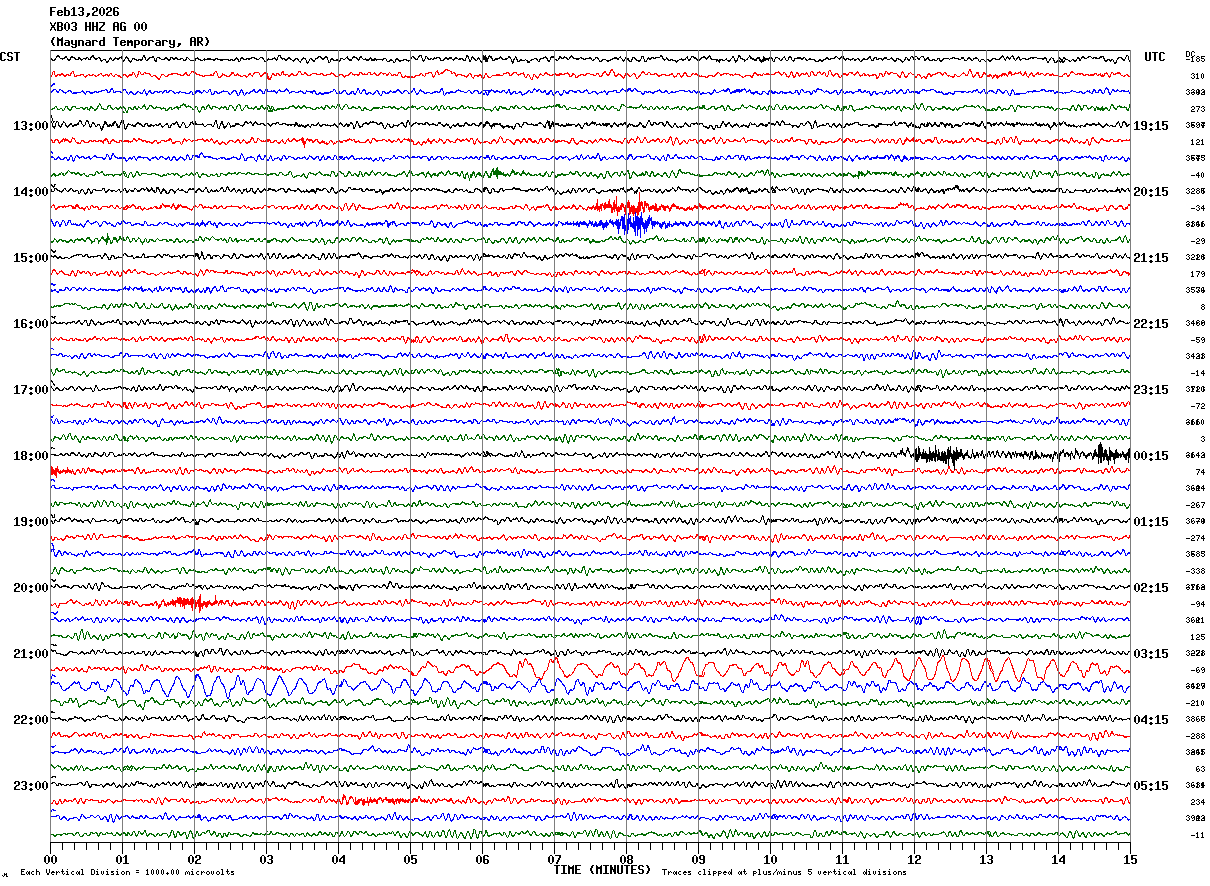Viewport: 1210px width, 886px height.
Task: Click the 18:00 CST hour label
Action: click(30, 456)
